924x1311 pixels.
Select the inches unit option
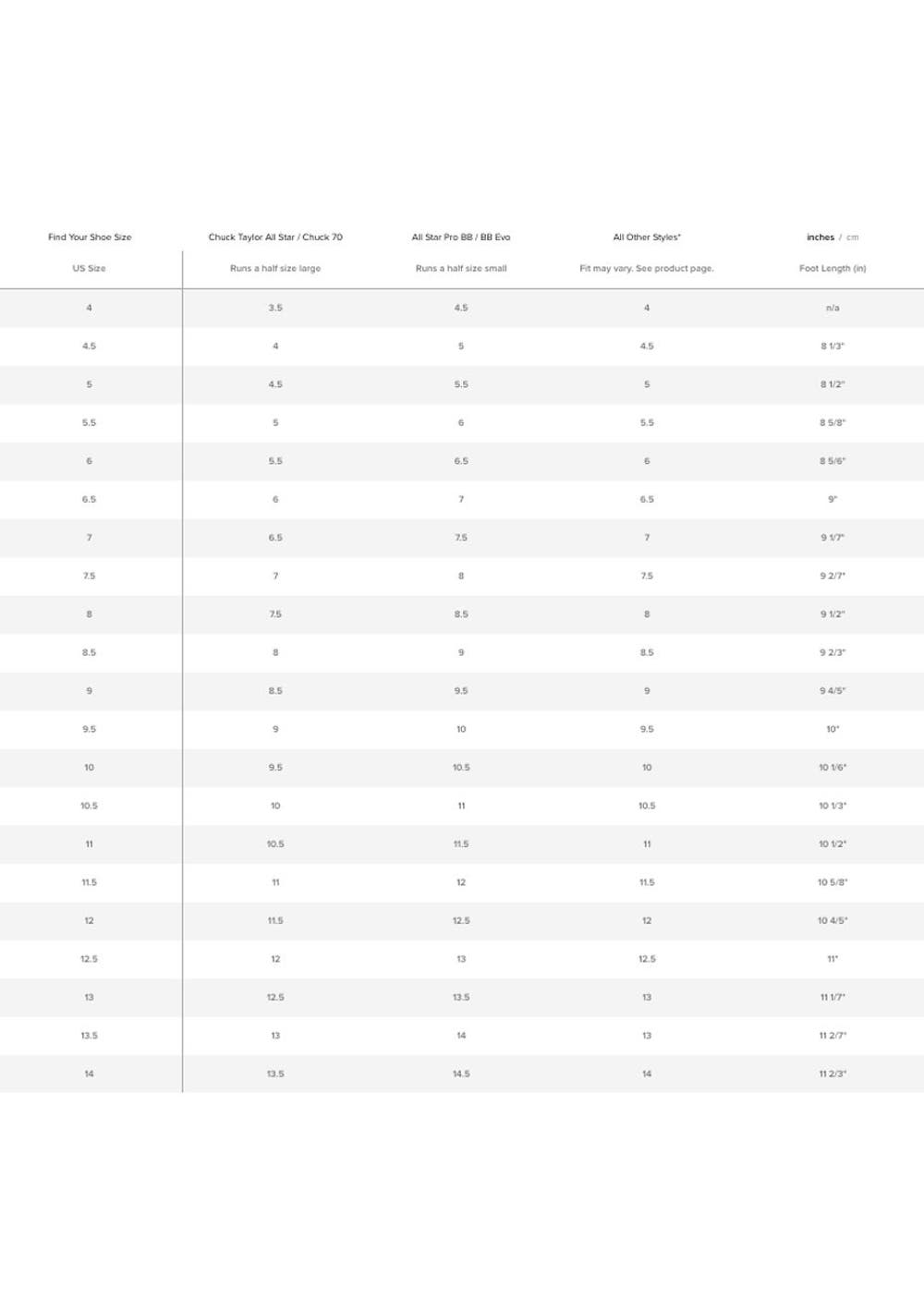pos(820,237)
